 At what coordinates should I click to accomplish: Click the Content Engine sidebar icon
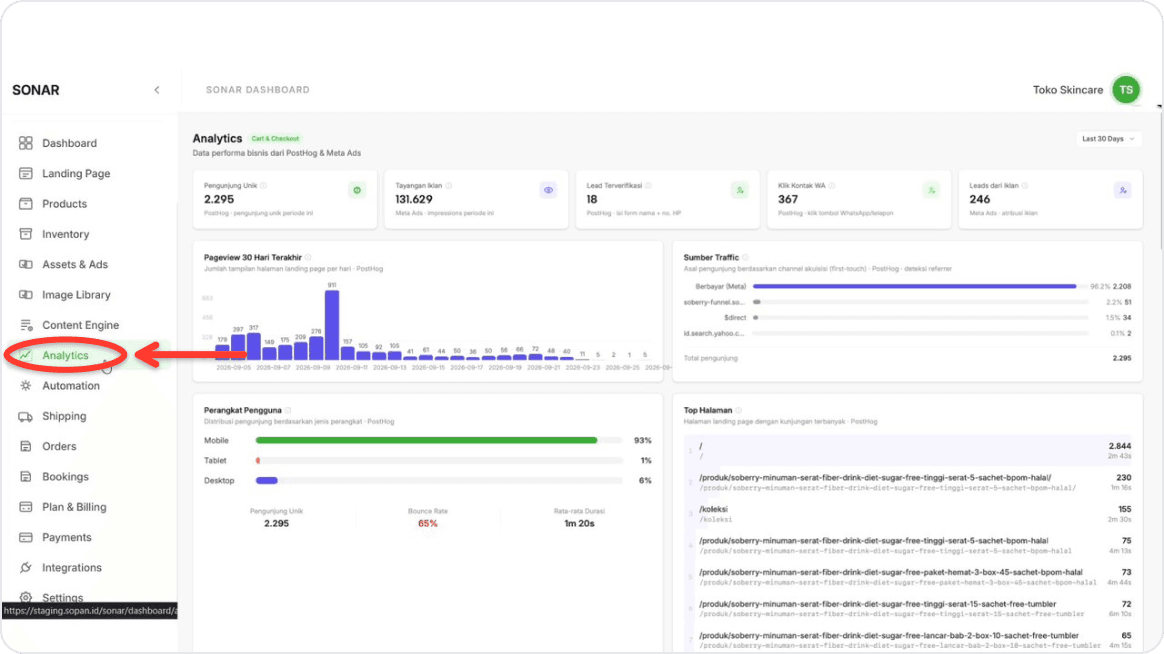click(x=26, y=325)
